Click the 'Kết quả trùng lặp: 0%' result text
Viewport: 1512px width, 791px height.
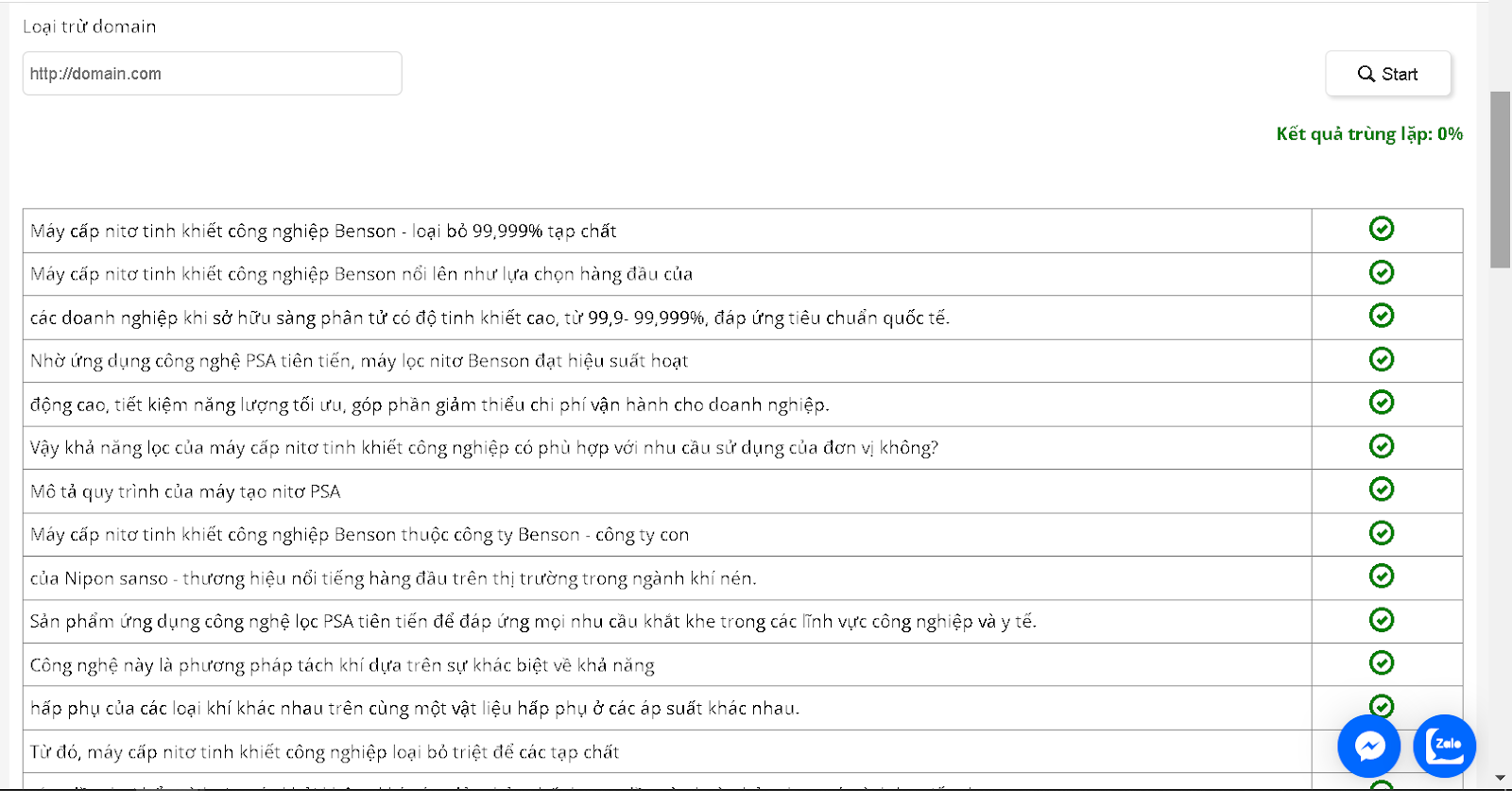(1368, 134)
